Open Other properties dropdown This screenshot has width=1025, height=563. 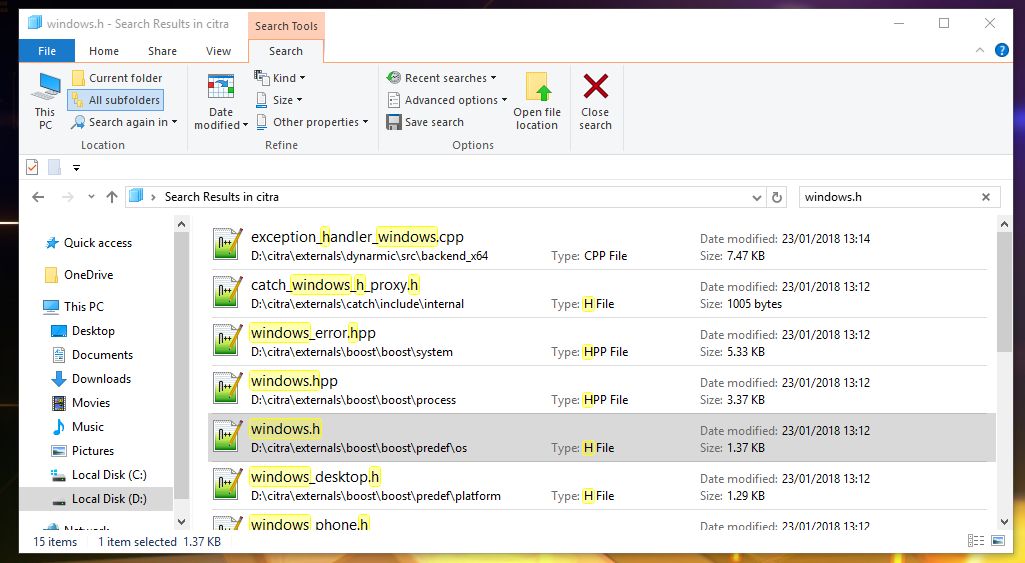(x=312, y=122)
